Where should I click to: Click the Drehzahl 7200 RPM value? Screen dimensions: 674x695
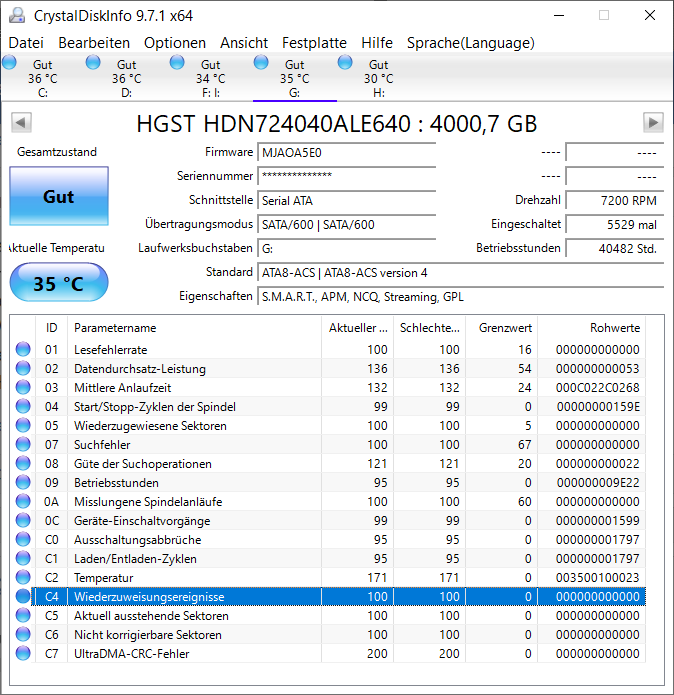click(x=615, y=200)
